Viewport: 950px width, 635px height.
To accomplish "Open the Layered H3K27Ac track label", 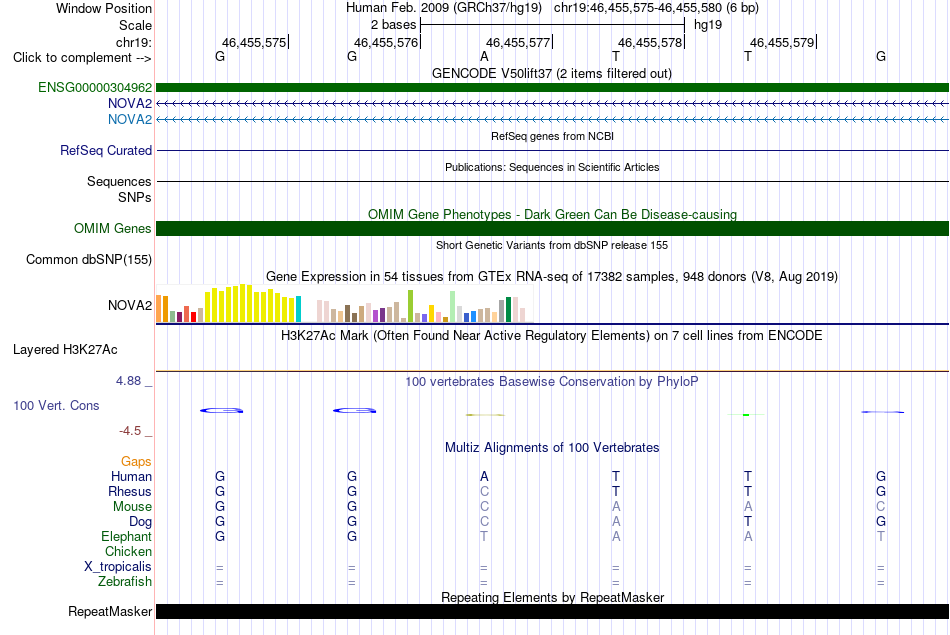I will [65, 350].
